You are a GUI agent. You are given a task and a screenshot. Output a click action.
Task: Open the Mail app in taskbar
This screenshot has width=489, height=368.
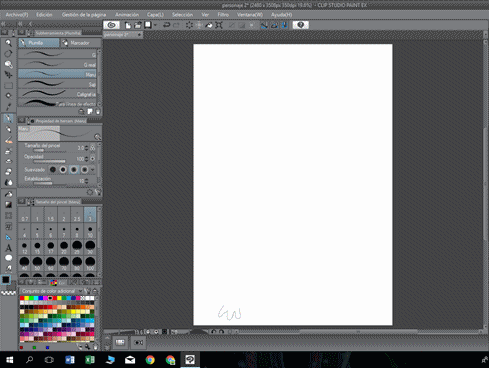130,360
